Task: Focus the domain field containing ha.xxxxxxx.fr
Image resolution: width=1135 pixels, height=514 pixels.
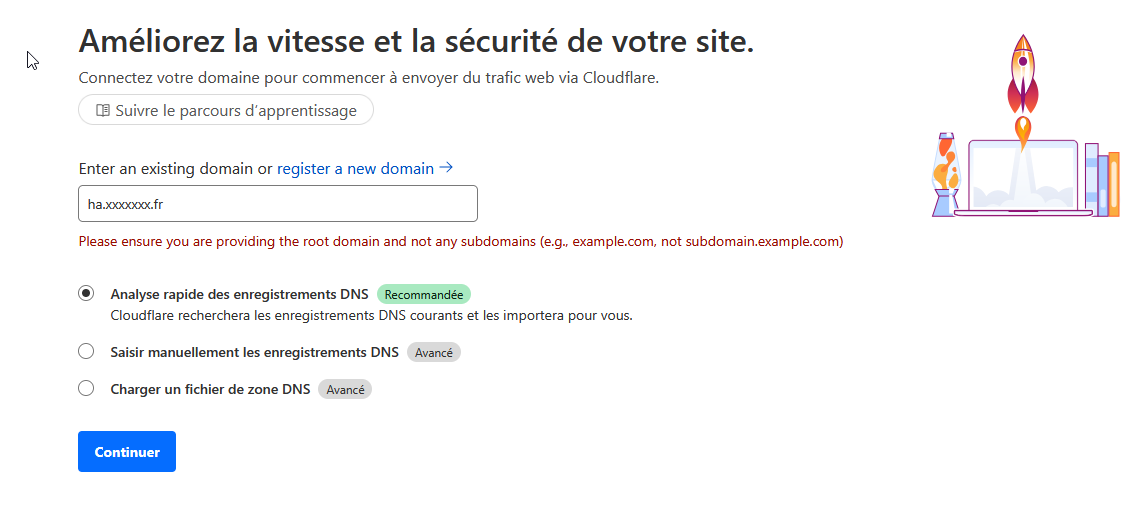Action: (x=278, y=203)
